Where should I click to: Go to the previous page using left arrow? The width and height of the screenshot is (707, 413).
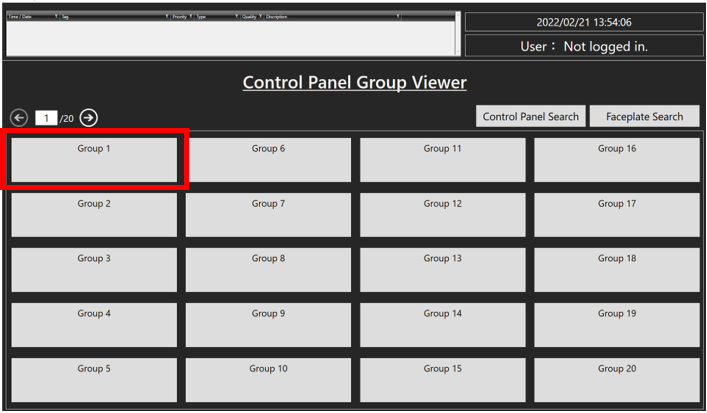(18, 118)
